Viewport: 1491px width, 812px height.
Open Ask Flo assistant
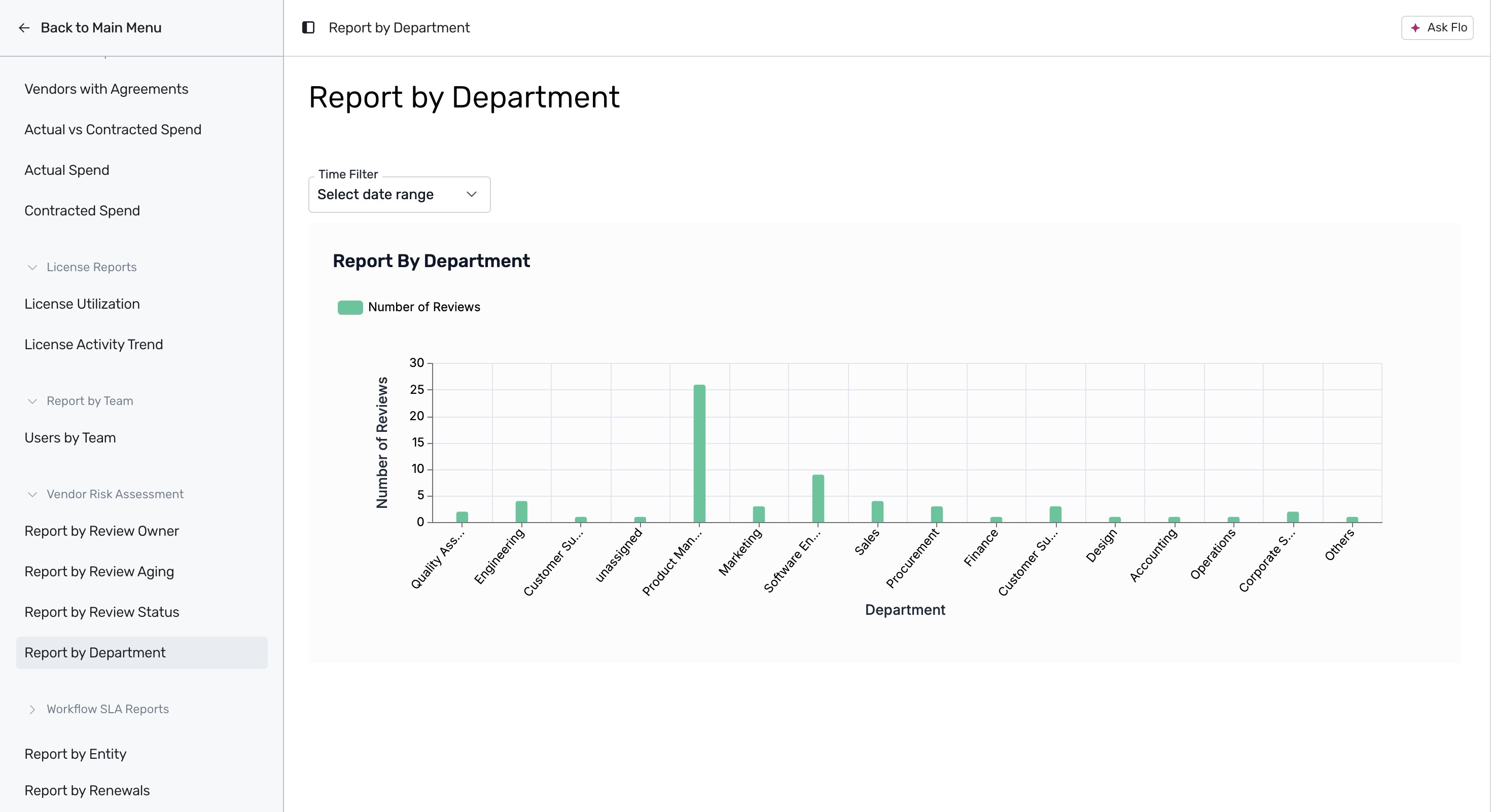pyautogui.click(x=1437, y=28)
